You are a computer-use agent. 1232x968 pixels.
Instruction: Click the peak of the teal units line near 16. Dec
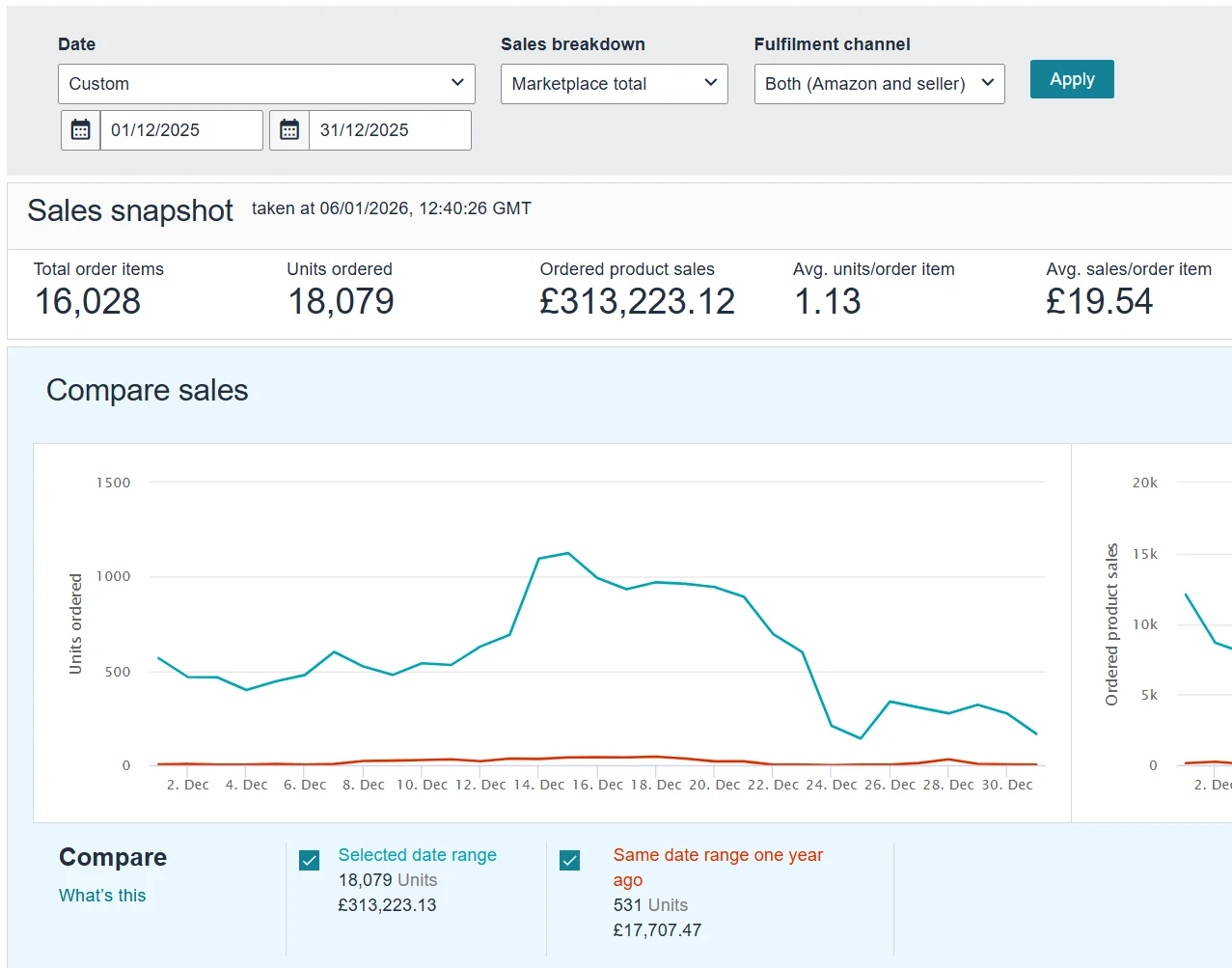point(568,553)
